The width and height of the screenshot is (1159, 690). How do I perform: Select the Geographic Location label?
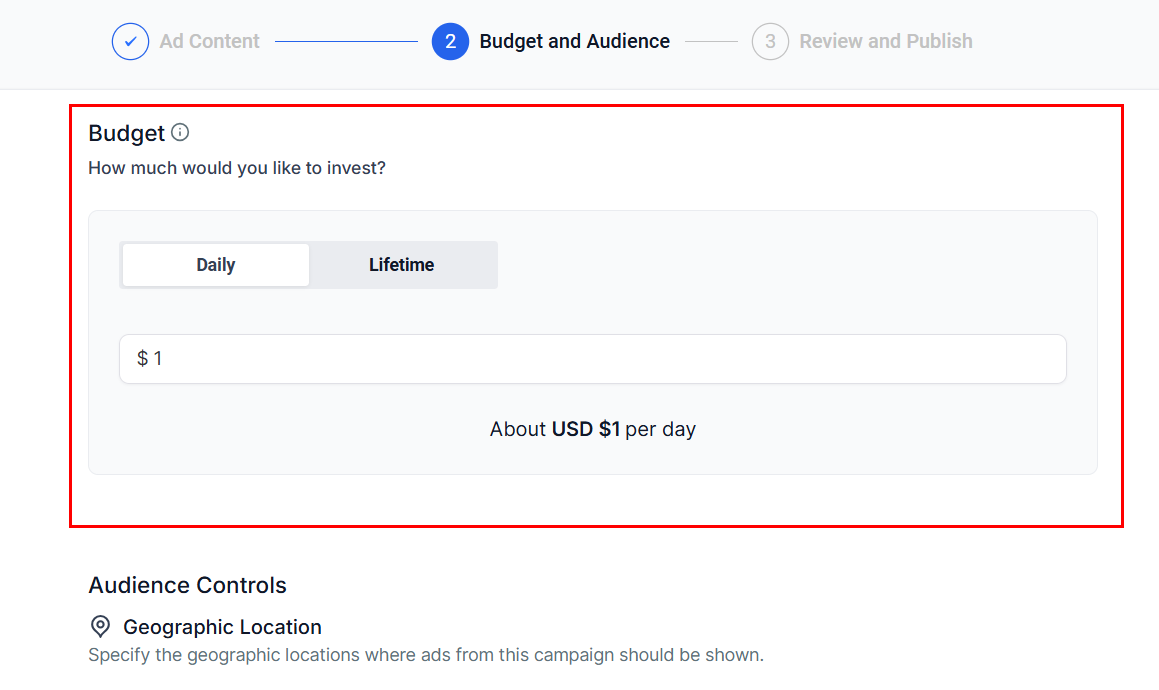222,627
